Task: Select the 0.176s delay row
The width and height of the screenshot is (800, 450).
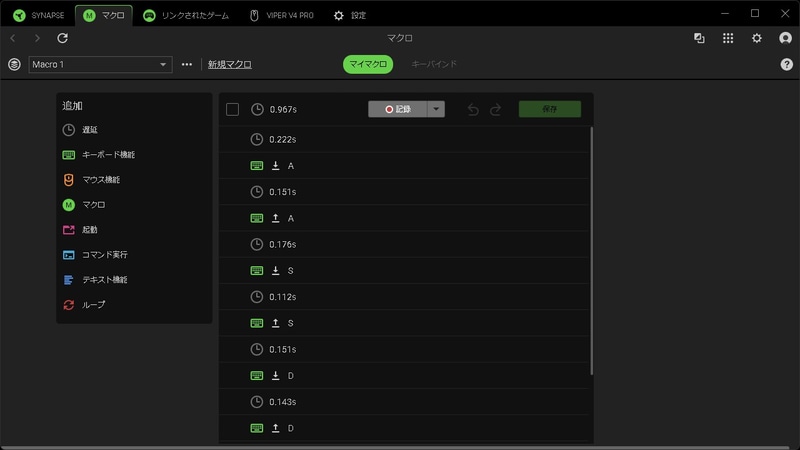Action: pyautogui.click(x=404, y=244)
